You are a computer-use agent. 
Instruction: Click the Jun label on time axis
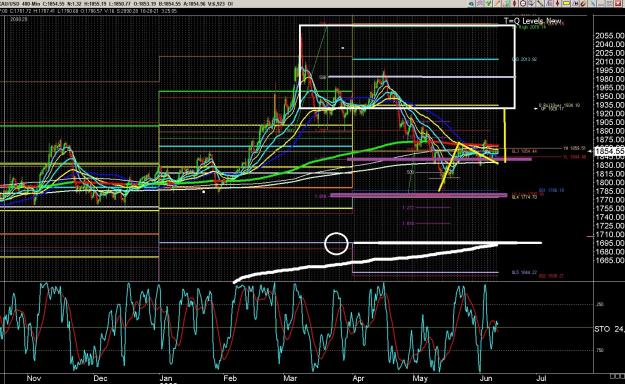pos(485,378)
